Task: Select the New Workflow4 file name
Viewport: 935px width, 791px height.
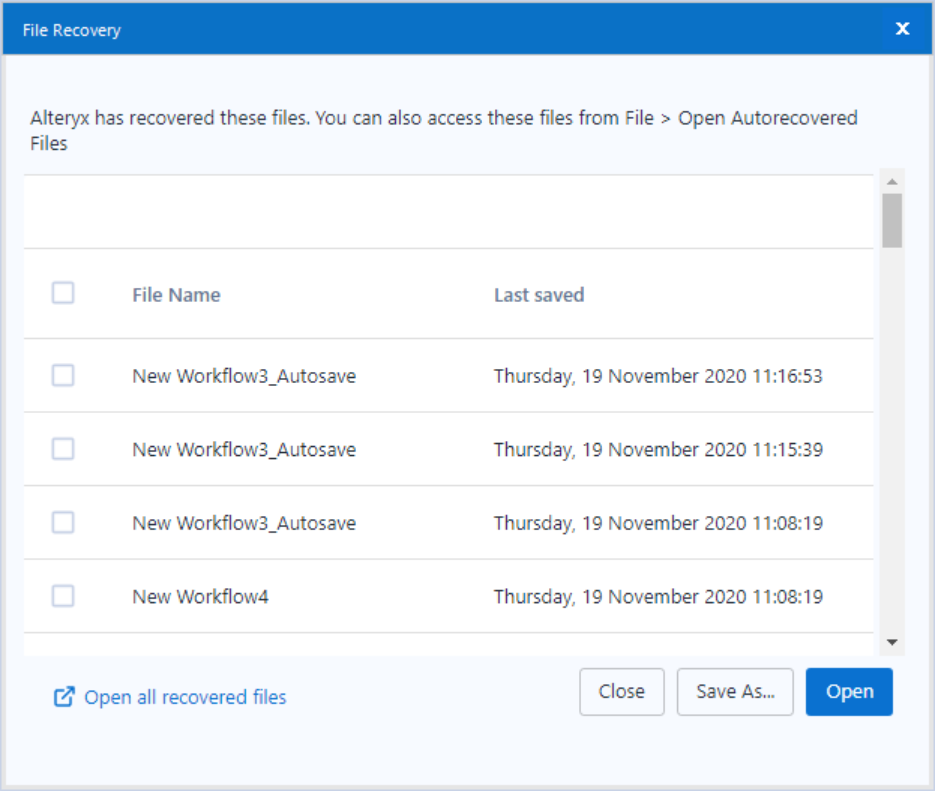Action: 200,597
